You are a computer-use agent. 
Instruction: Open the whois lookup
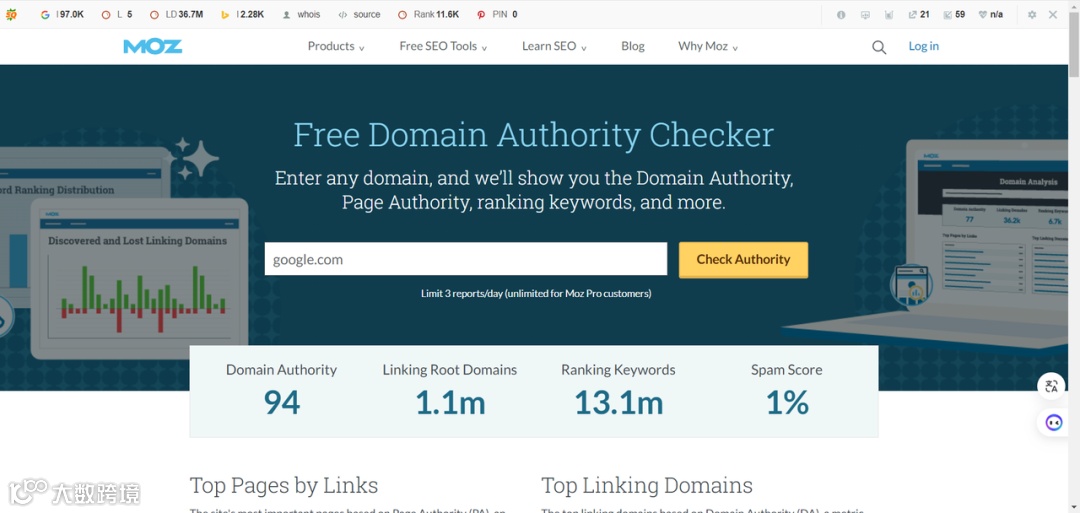302,14
